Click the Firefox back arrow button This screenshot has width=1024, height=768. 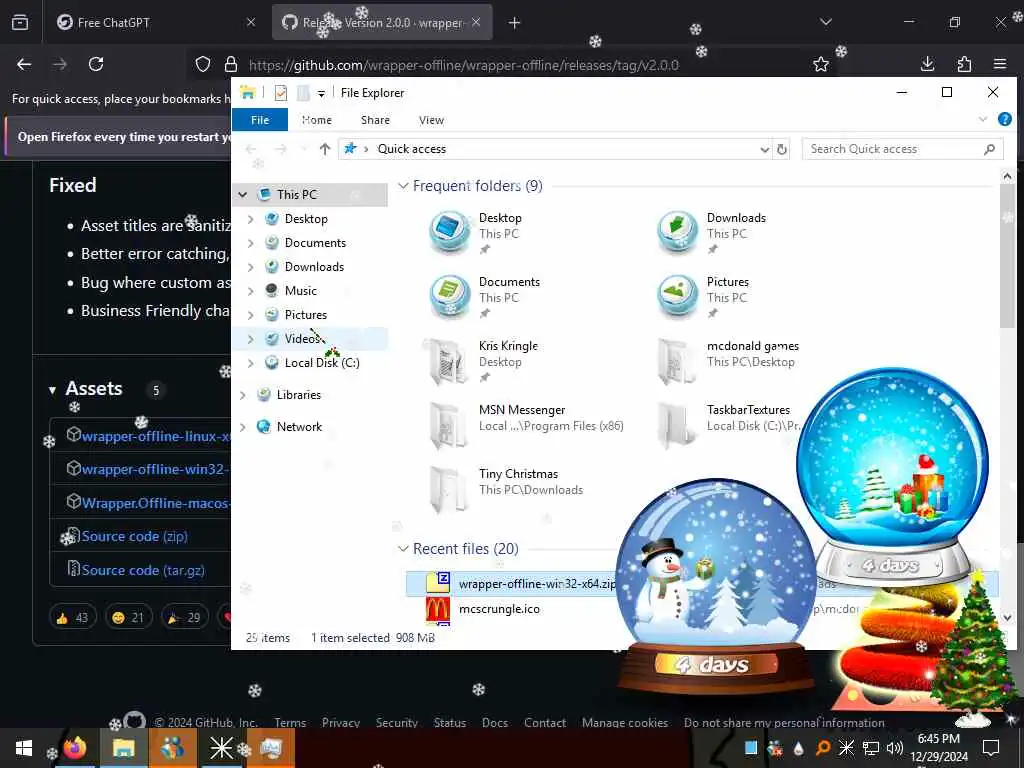(x=24, y=64)
